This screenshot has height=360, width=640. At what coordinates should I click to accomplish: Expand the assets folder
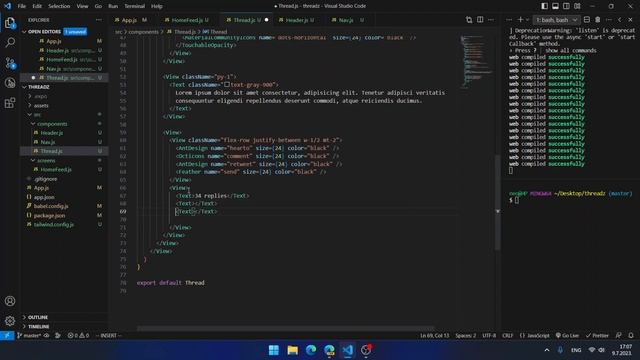(x=30, y=105)
